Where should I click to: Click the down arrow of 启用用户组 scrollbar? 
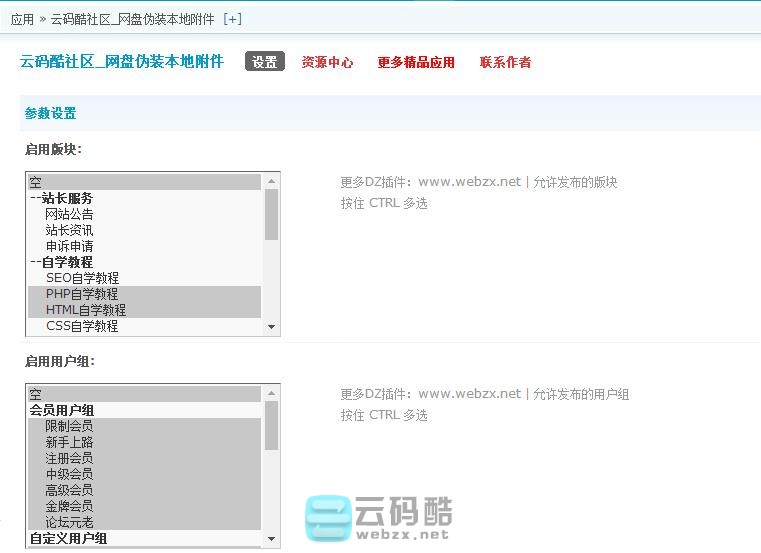tap(271, 538)
